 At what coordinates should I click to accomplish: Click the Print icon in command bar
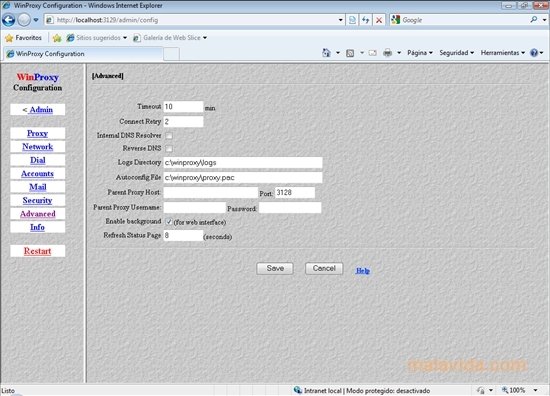click(x=388, y=53)
